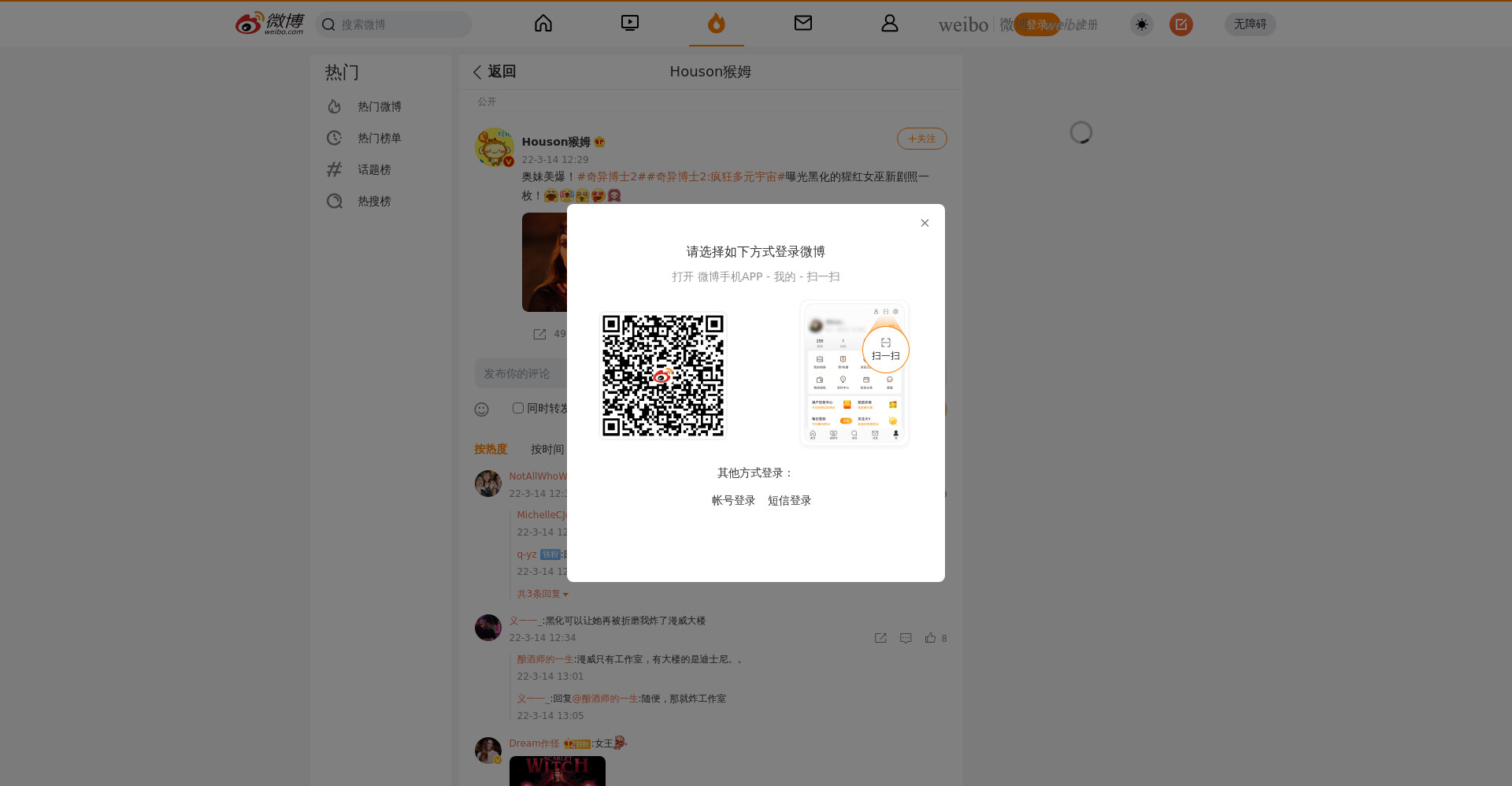The height and width of the screenshot is (786, 1512).
Task: Click the 无障碍 accessibility button
Action: (1251, 24)
